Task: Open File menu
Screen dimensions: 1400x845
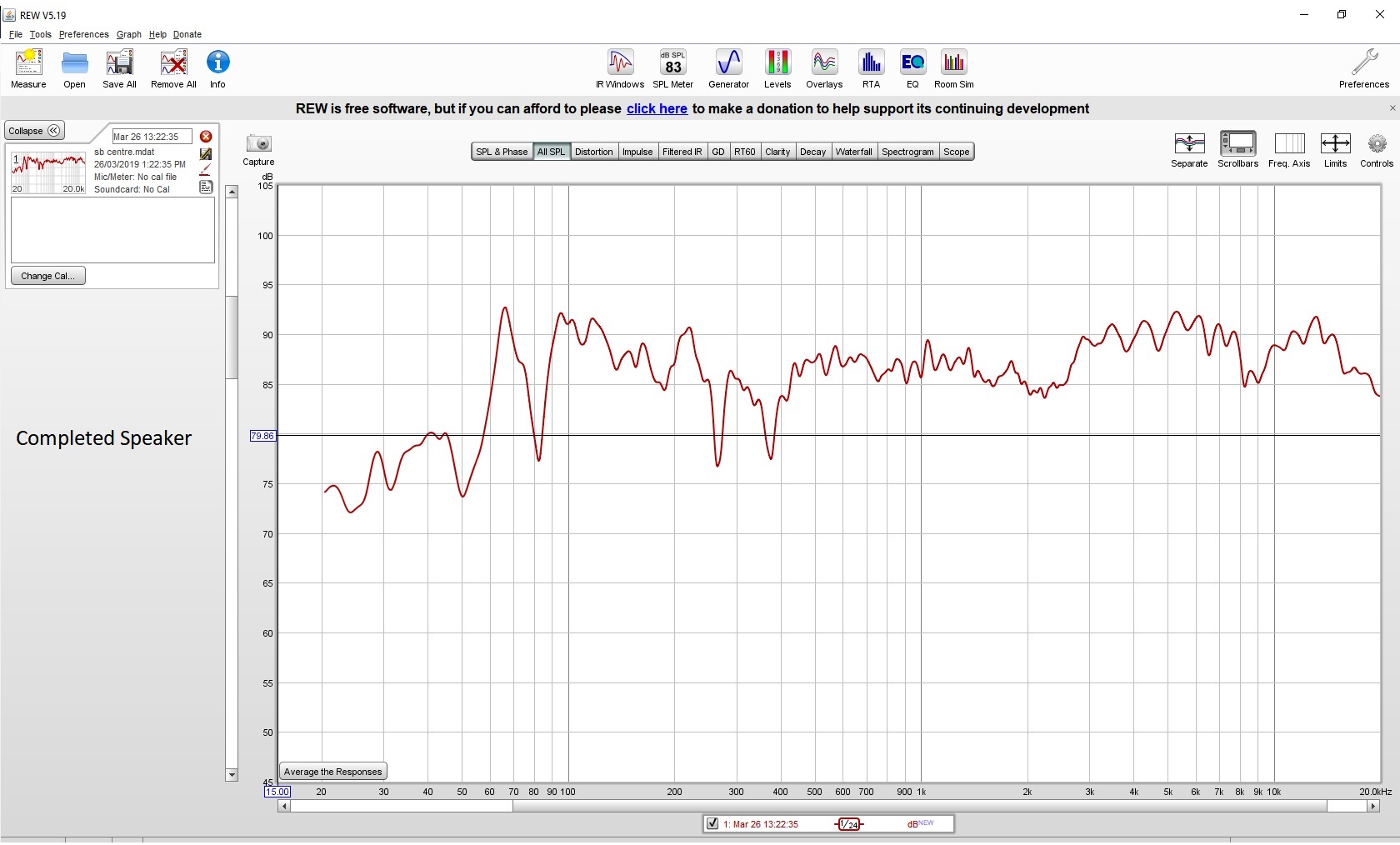Action: point(16,34)
